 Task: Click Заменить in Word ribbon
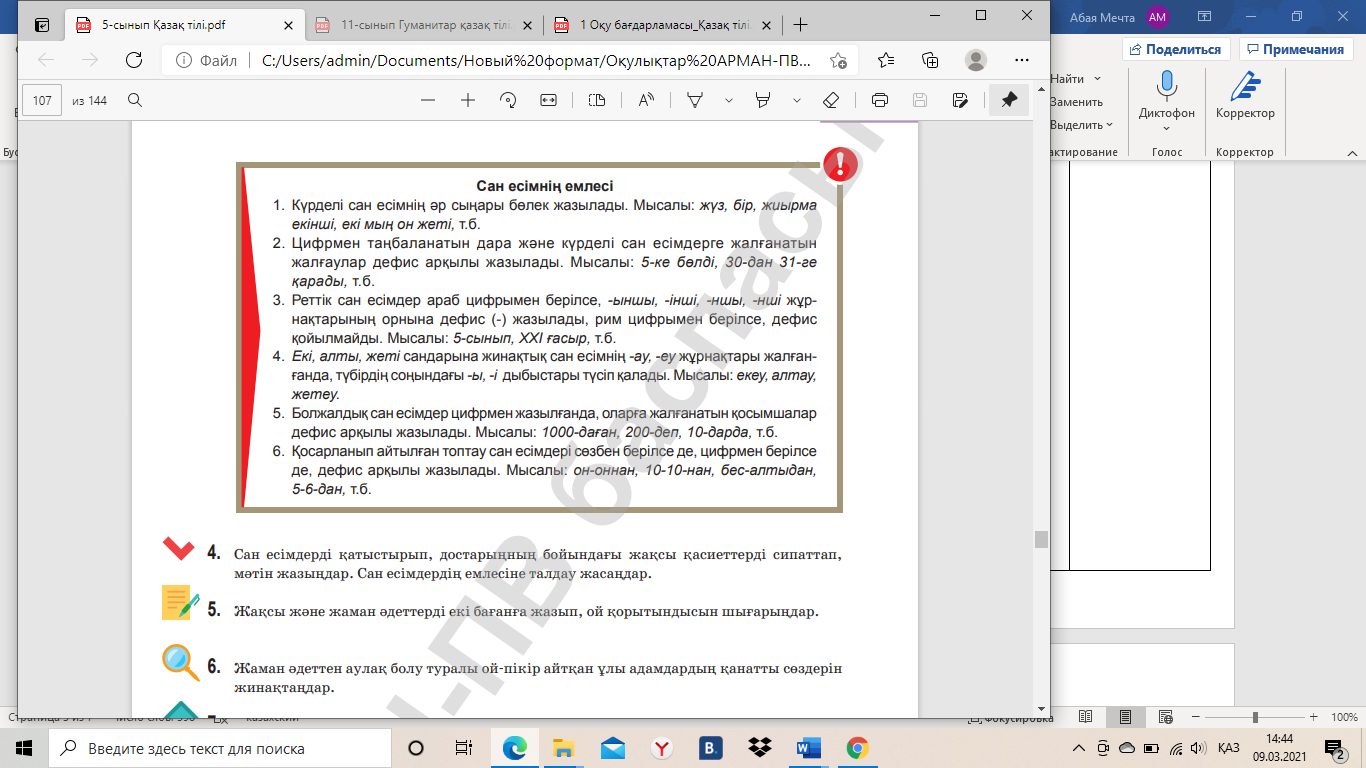1076,102
